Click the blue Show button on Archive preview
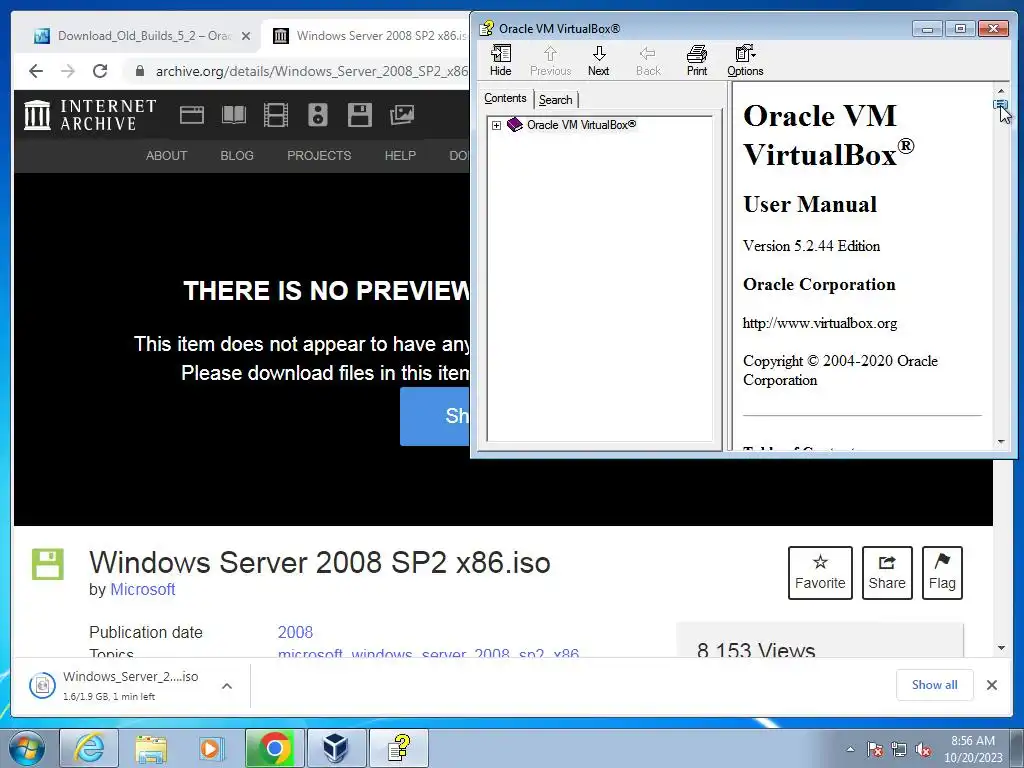 [435, 416]
